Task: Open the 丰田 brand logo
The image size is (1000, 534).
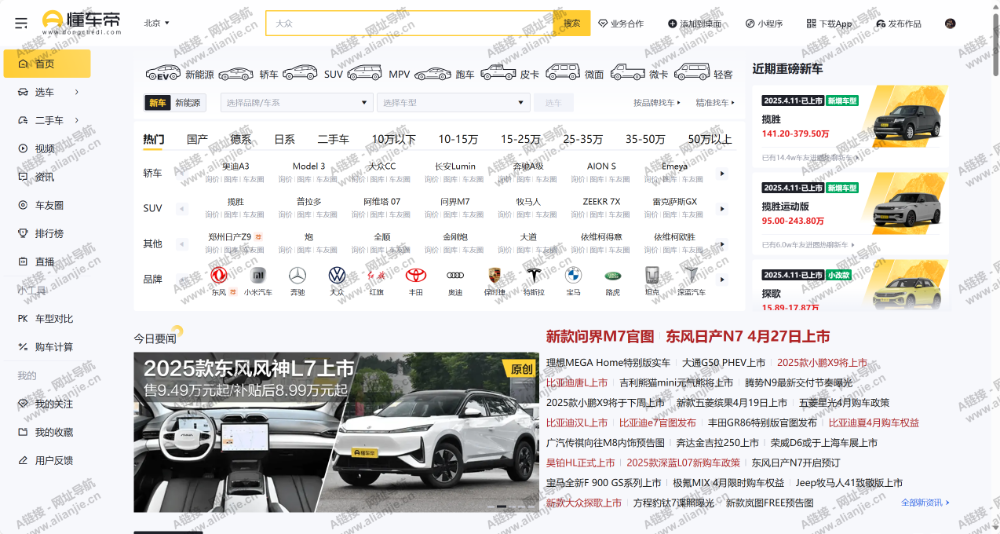Action: tap(416, 276)
